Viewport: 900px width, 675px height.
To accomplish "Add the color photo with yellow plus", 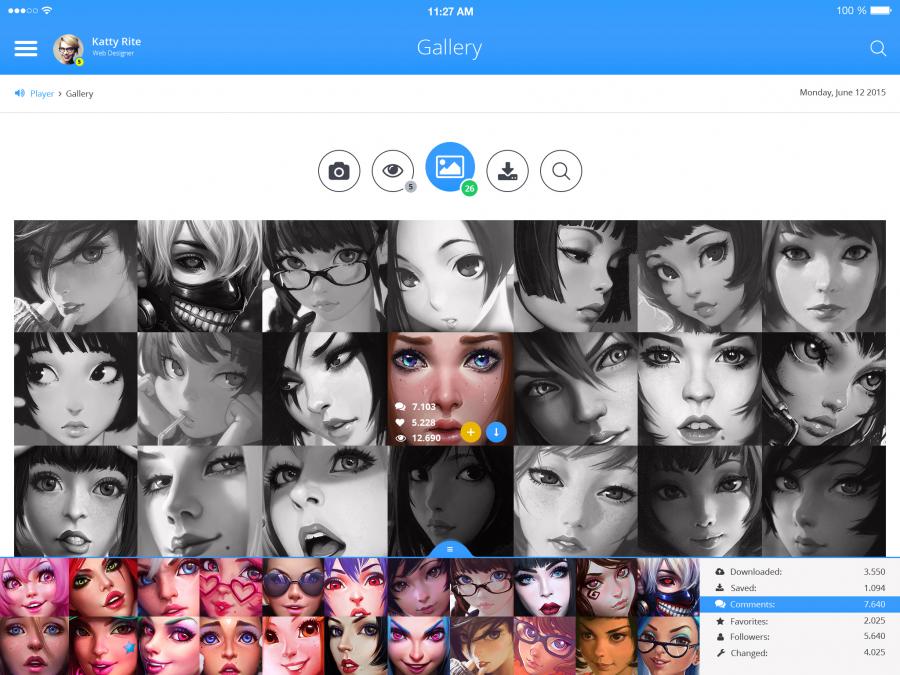I will (471, 432).
